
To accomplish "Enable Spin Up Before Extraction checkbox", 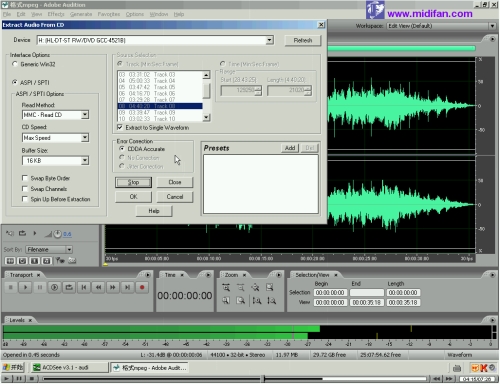I will [24, 199].
